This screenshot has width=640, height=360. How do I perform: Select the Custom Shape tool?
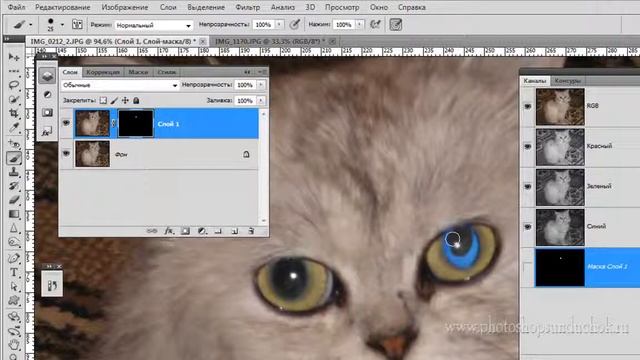pyautogui.click(x=14, y=301)
